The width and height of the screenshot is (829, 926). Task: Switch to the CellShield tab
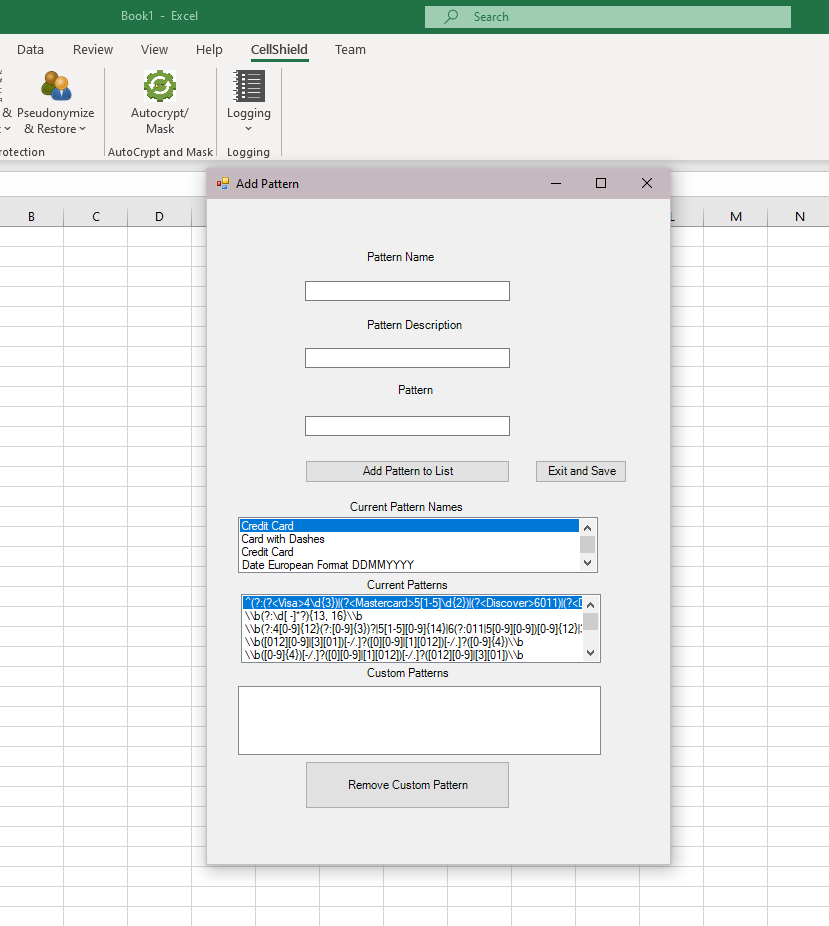279,50
